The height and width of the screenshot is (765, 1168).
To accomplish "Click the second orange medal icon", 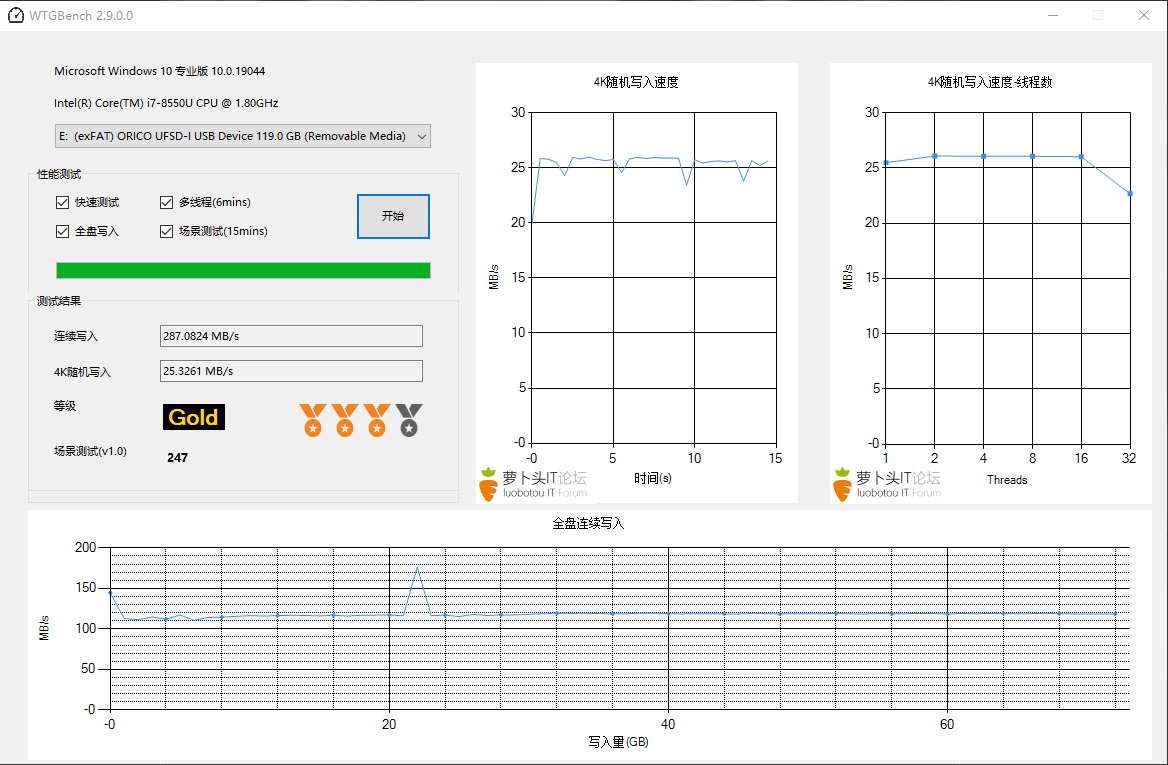I will coord(345,420).
